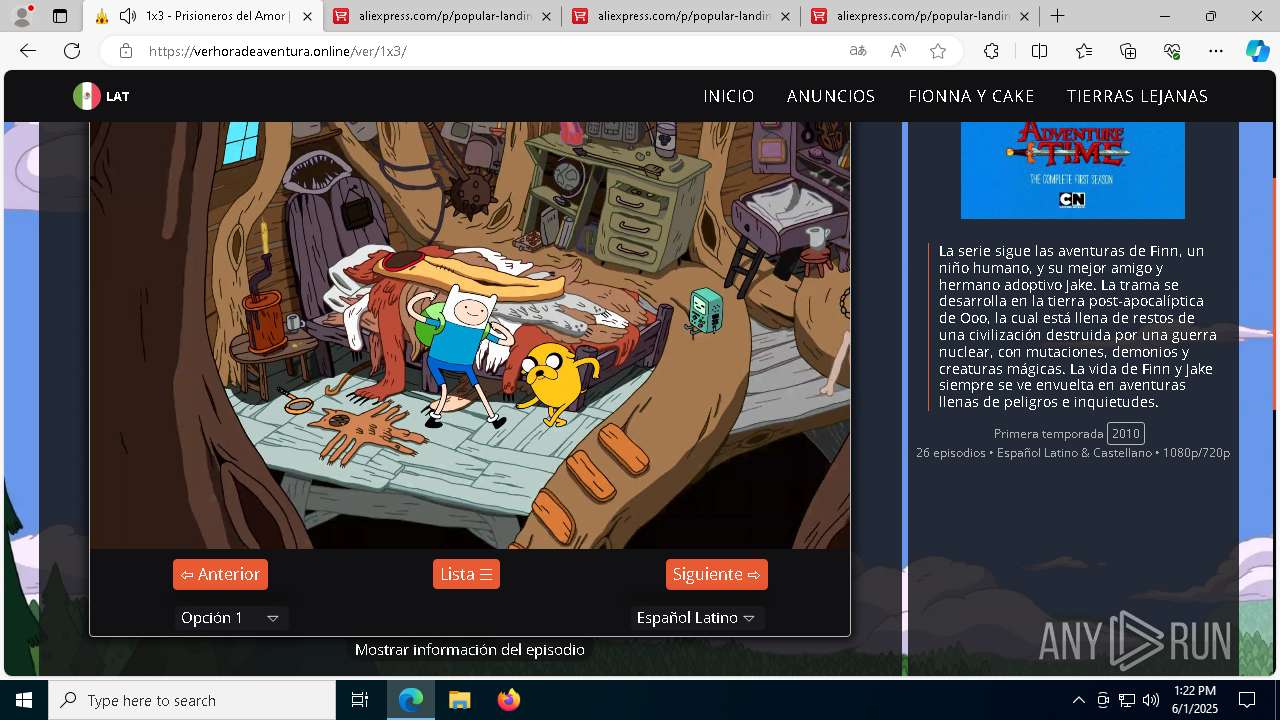
Task: Open the translate page icon
Action: point(857,51)
